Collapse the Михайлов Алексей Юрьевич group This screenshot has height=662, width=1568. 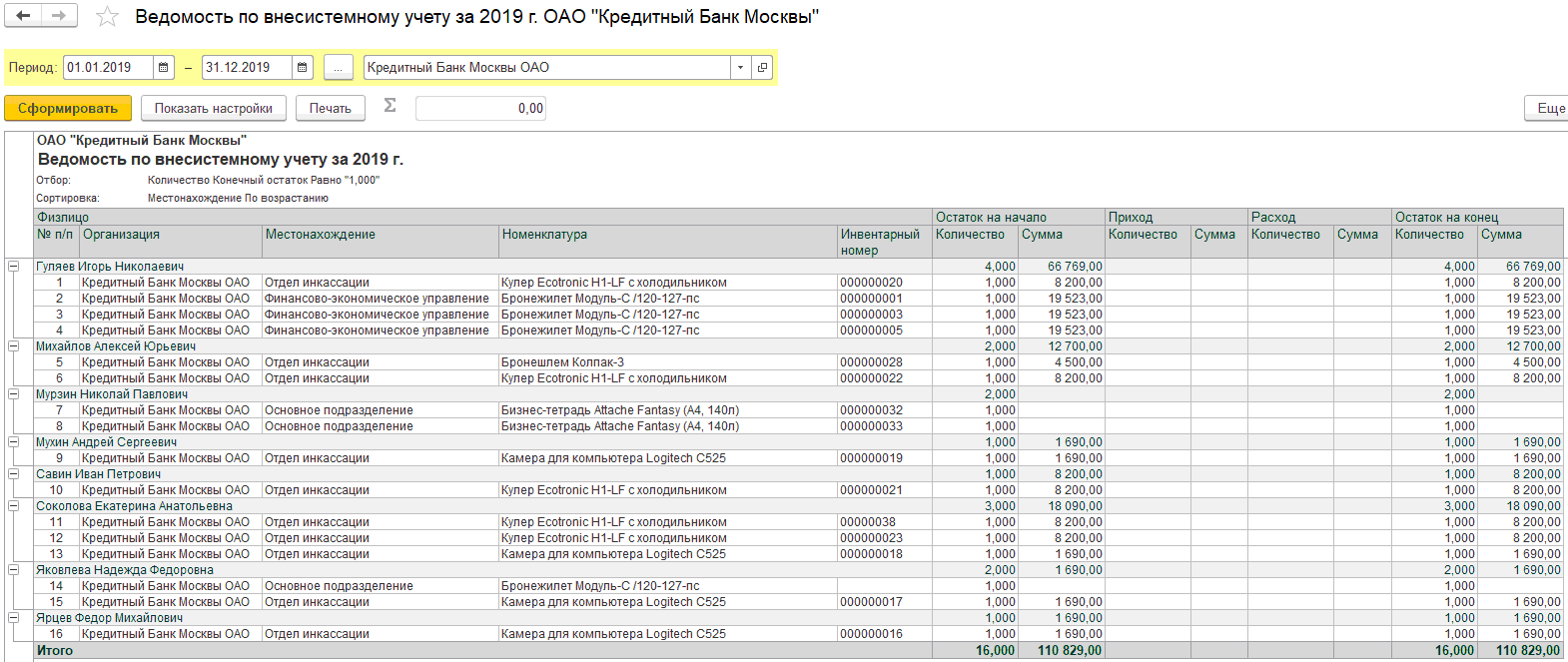14,346
